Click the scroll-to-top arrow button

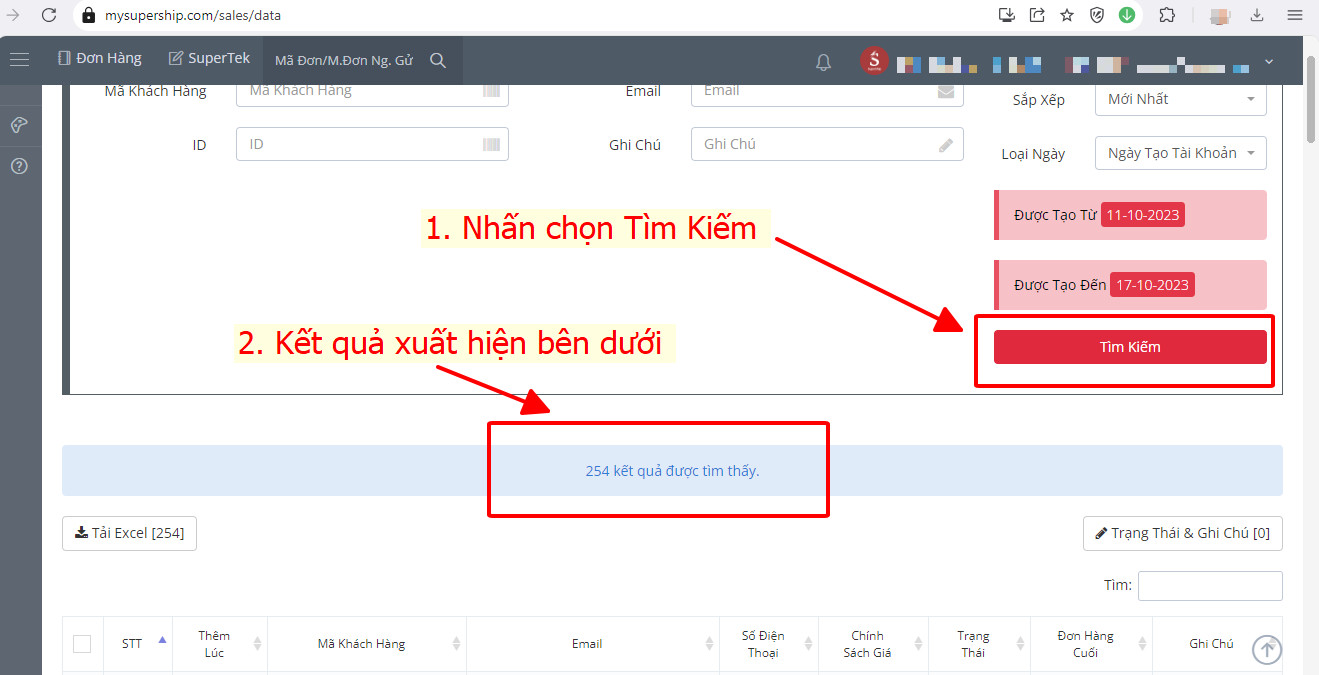pos(1267,650)
